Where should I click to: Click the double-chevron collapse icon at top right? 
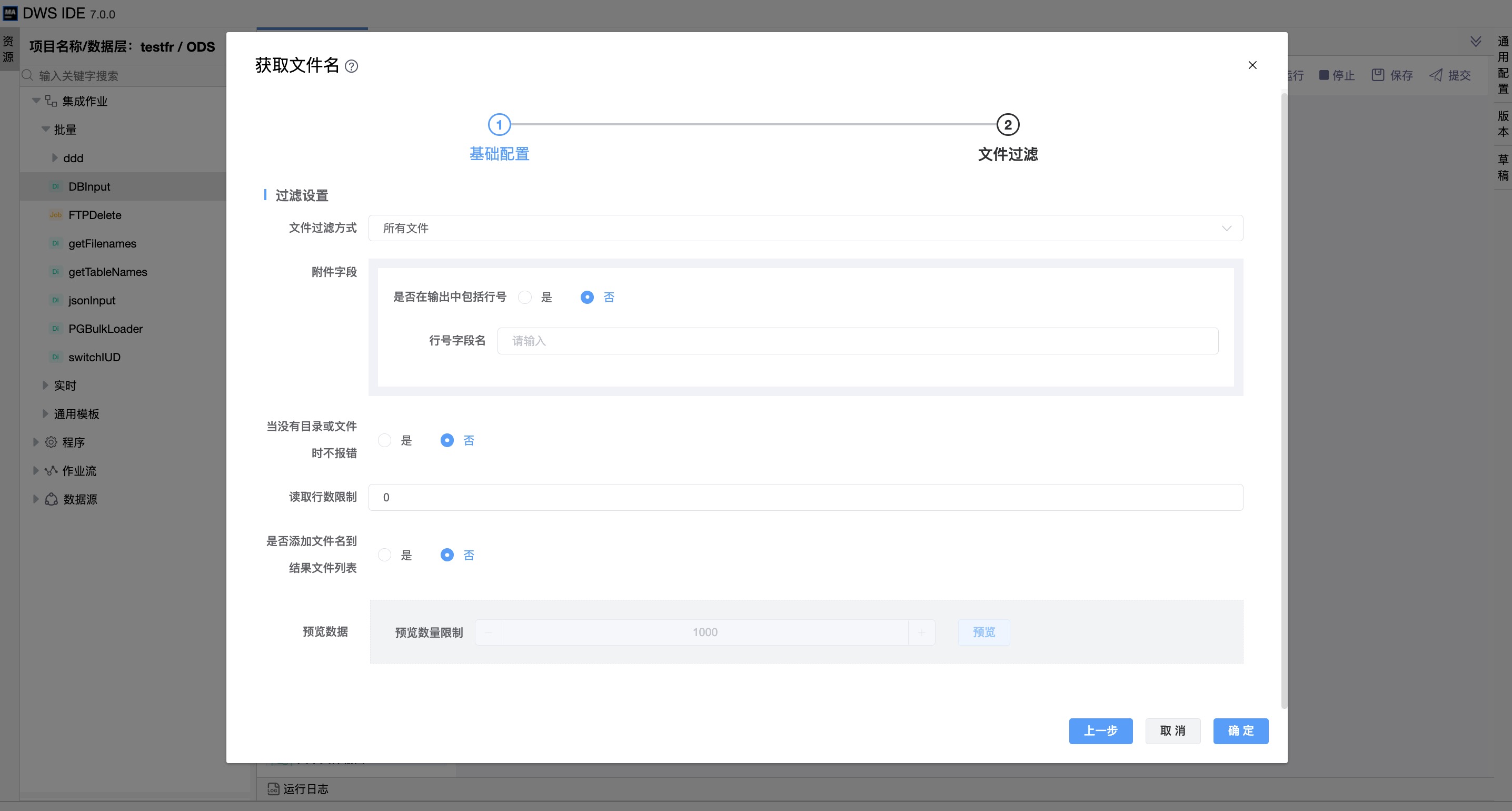point(1475,41)
